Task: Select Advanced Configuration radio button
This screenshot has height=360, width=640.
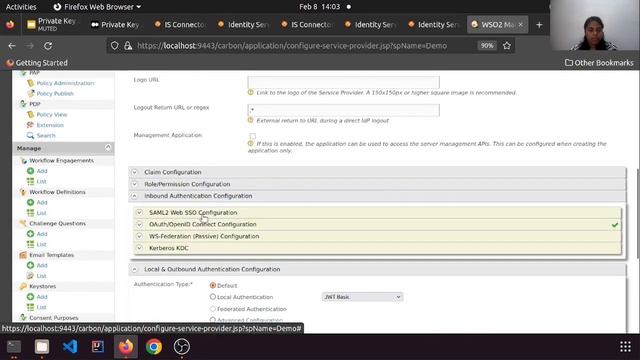Action: [x=213, y=320]
